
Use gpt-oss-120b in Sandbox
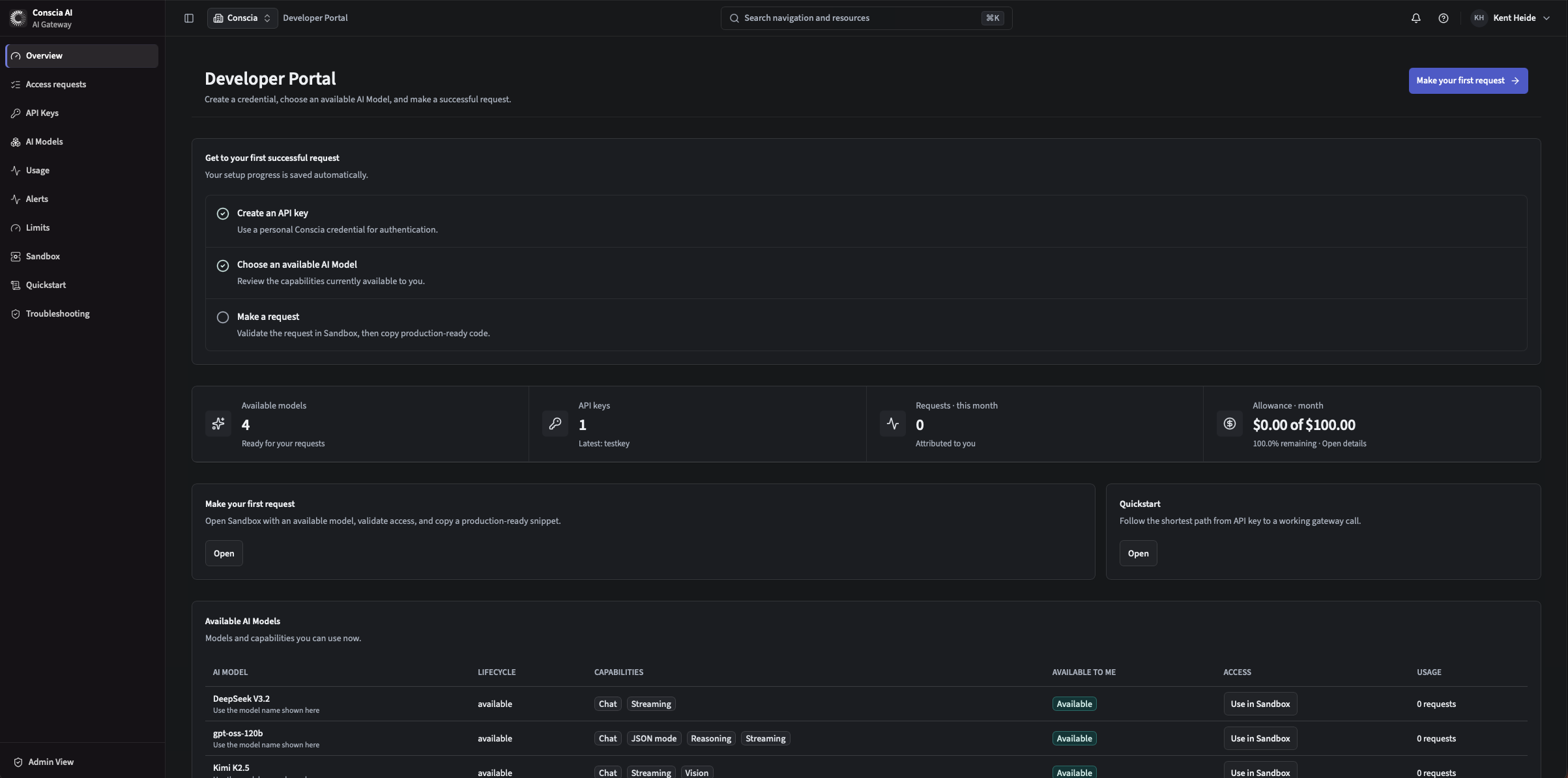click(1260, 738)
